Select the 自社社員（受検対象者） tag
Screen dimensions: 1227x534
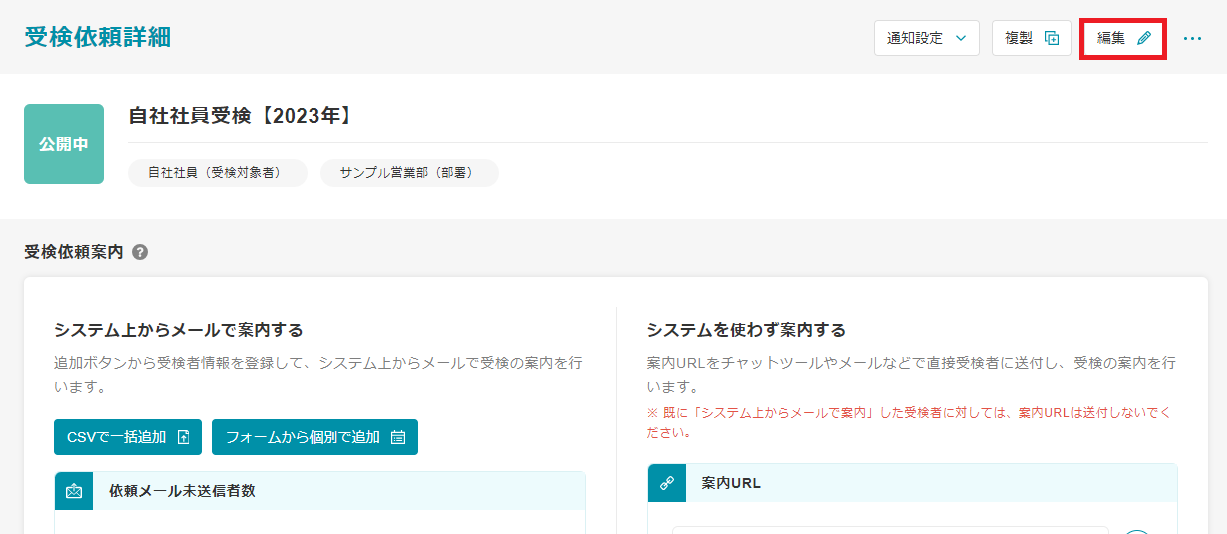(214, 173)
